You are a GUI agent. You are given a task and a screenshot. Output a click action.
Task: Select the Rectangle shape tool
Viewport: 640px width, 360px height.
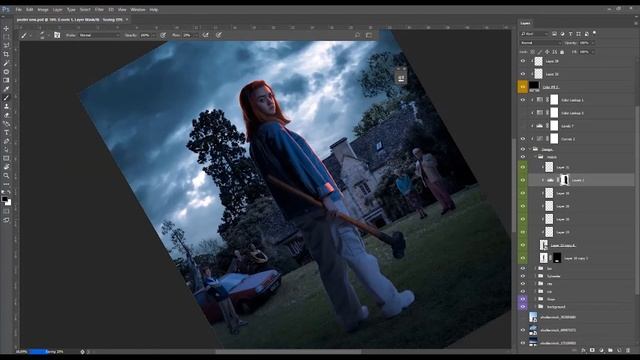(6, 158)
